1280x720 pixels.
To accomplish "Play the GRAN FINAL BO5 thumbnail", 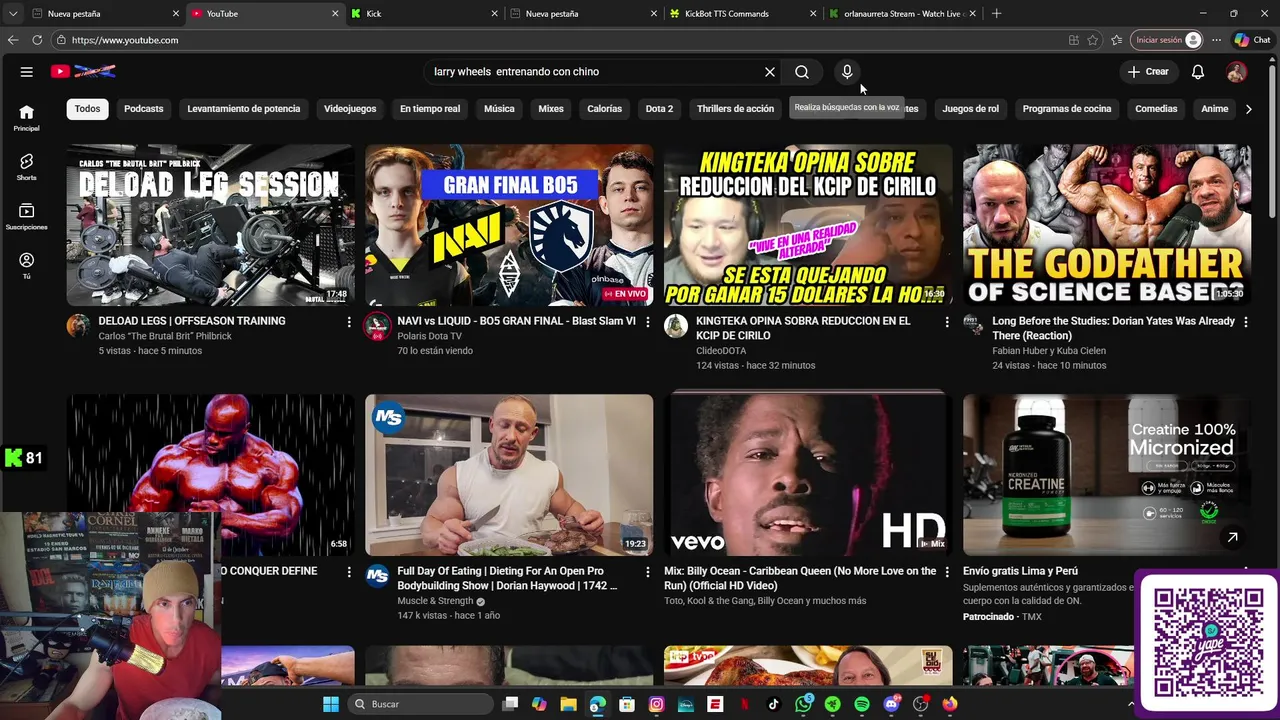I will pos(509,225).
